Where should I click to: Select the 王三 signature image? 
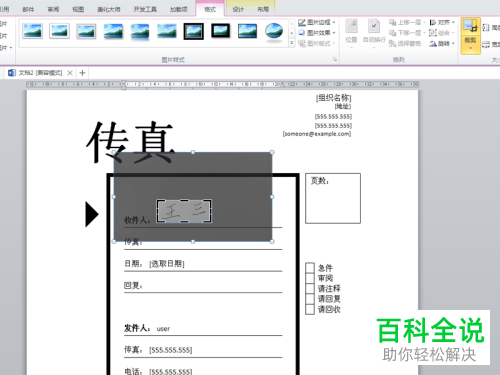tap(184, 211)
